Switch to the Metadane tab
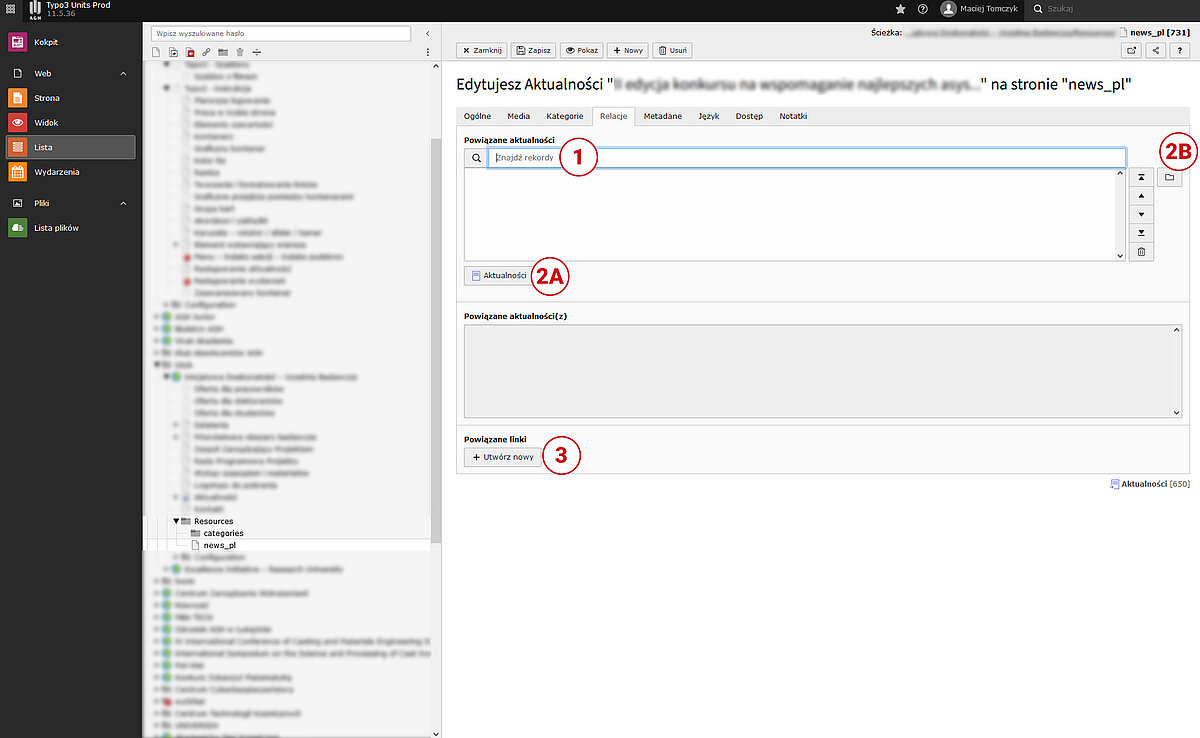Image resolution: width=1200 pixels, height=738 pixels. point(662,116)
